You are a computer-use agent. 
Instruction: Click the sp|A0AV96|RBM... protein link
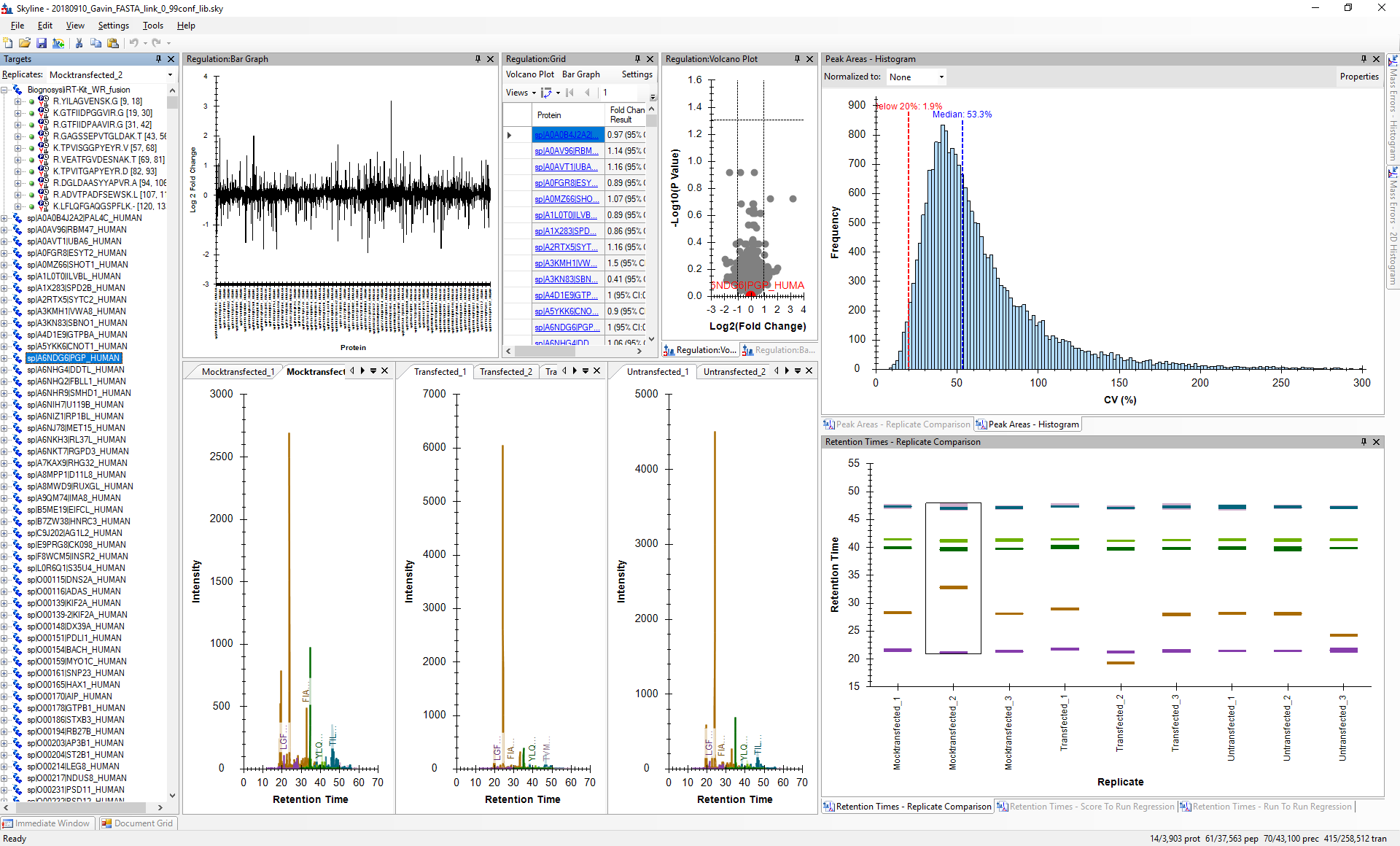(x=566, y=151)
